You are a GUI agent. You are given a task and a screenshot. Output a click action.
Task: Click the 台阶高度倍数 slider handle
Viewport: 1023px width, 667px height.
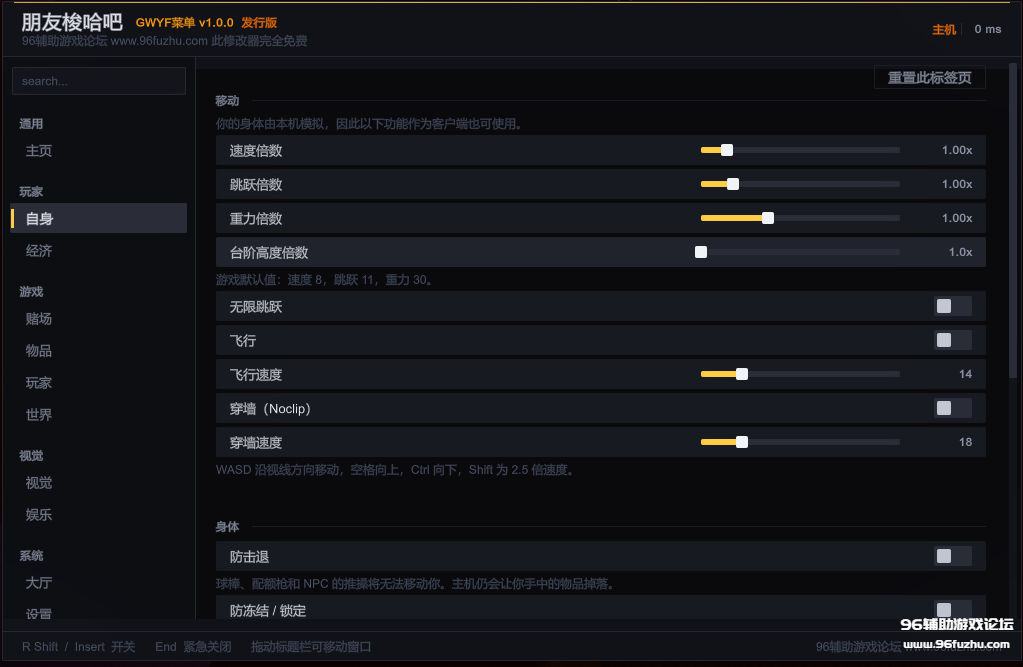point(701,252)
